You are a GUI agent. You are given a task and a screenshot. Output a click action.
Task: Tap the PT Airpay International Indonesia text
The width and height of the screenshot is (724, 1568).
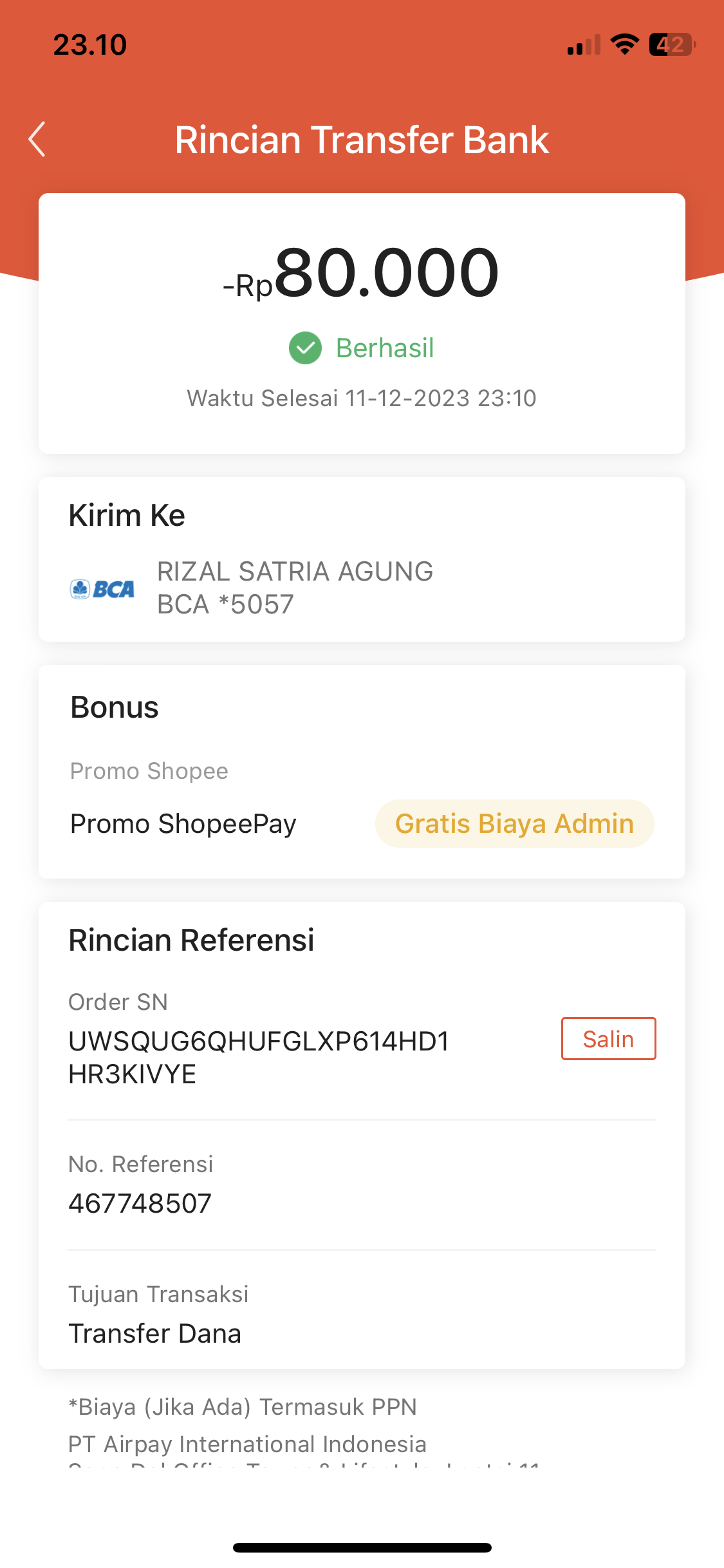248,1444
